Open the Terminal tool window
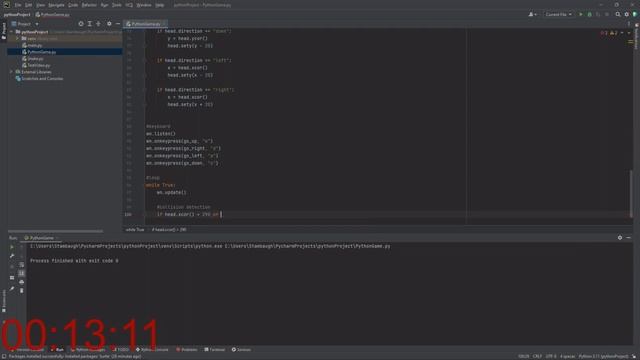The width and height of the screenshot is (640, 360). pyautogui.click(x=215, y=350)
